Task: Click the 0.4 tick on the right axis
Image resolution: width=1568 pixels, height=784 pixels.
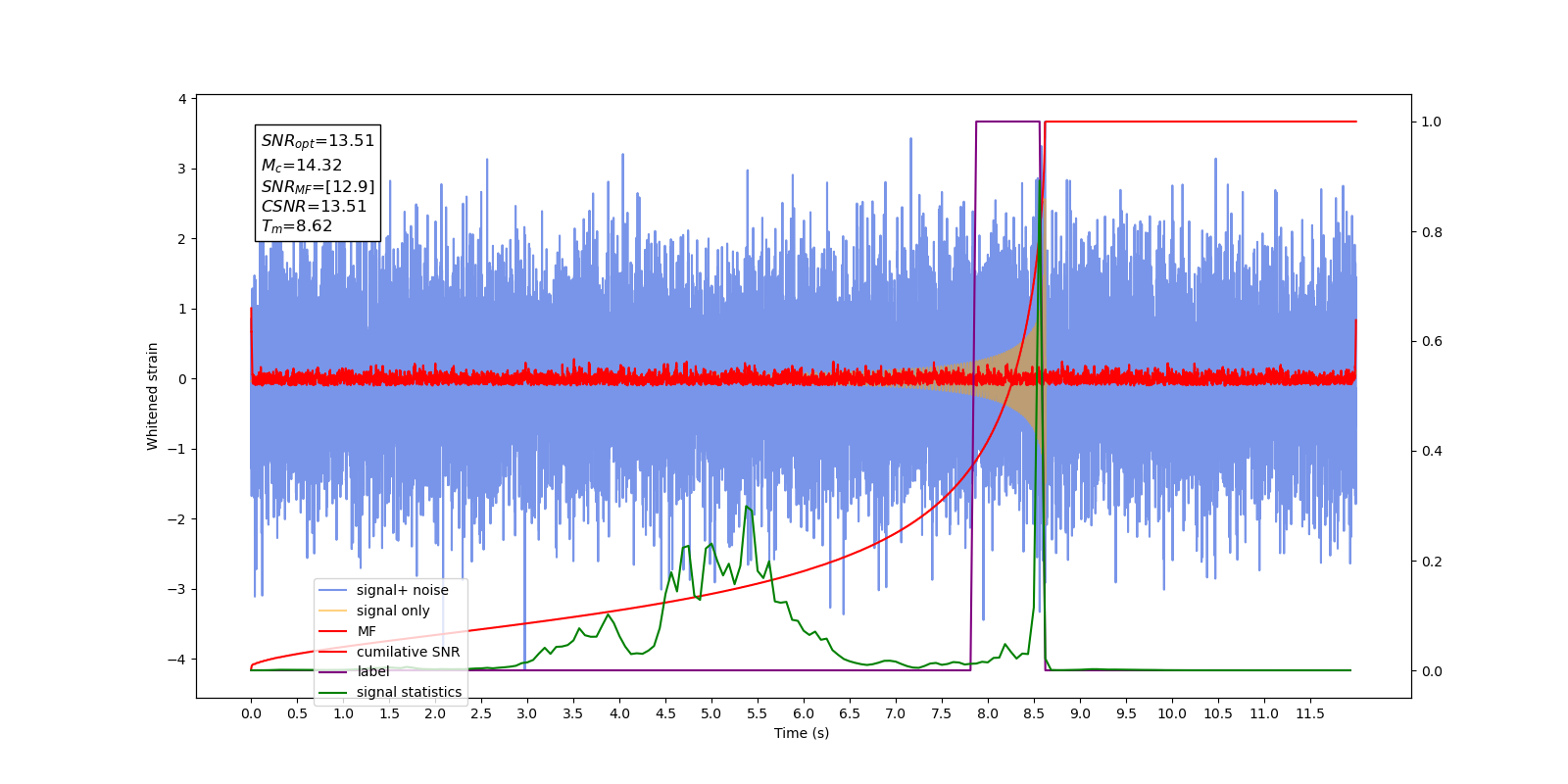Action: 1432,452
